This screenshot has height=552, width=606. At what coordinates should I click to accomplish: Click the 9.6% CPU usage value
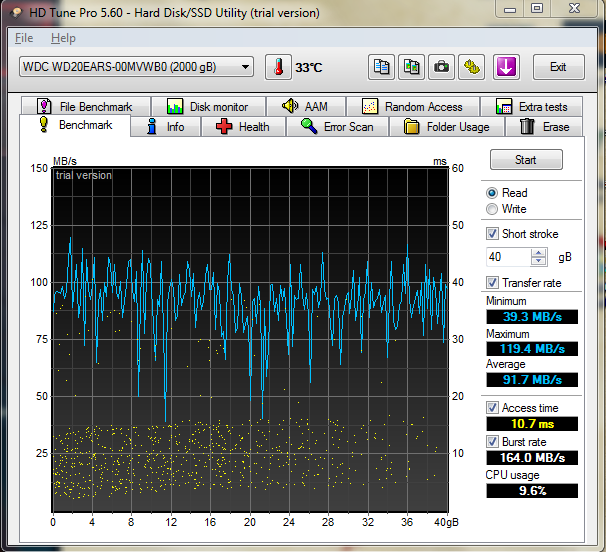point(532,491)
